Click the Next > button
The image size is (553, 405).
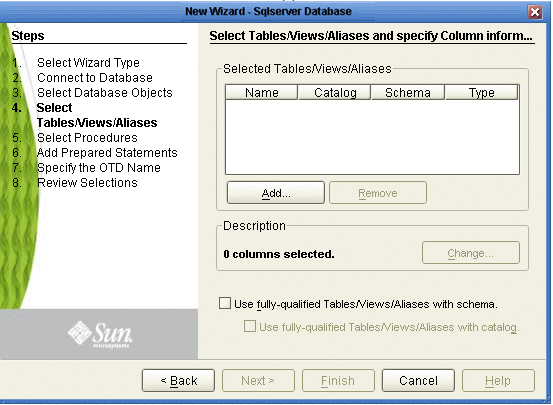[x=258, y=380]
